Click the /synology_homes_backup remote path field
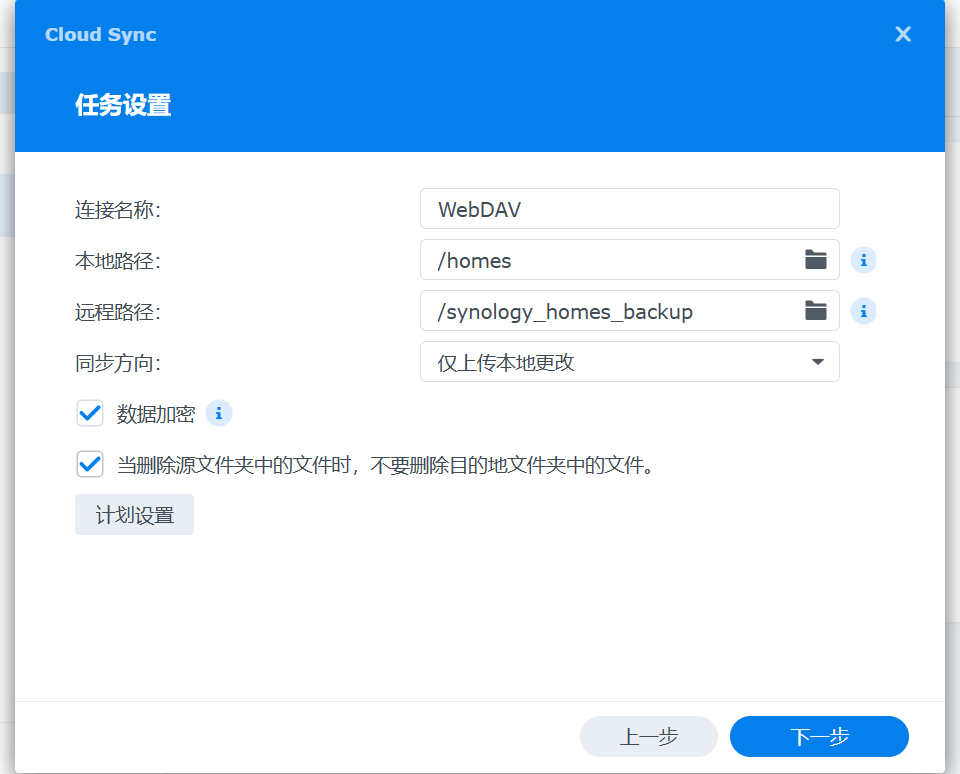 tap(610, 311)
